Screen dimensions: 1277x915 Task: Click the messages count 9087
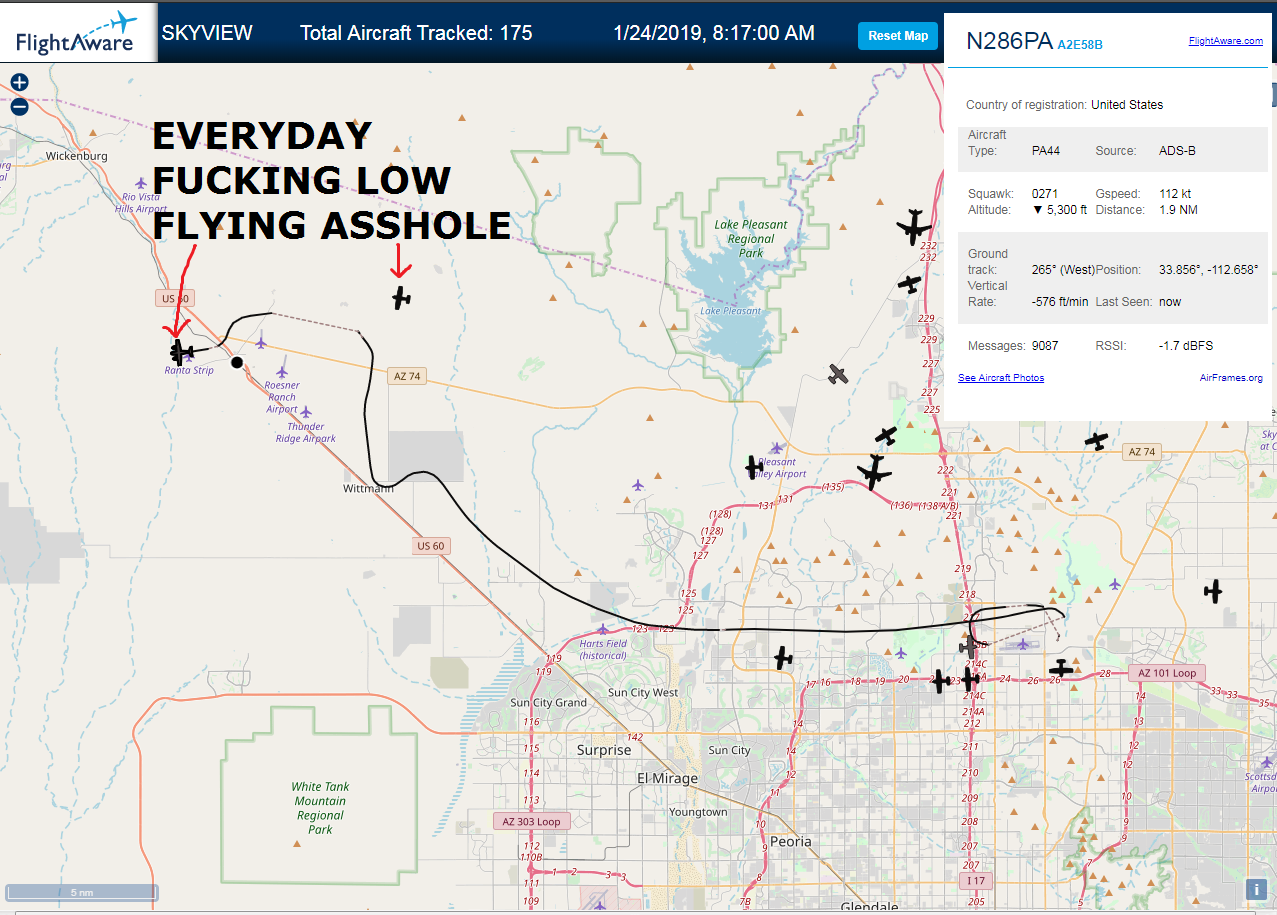pos(1045,346)
